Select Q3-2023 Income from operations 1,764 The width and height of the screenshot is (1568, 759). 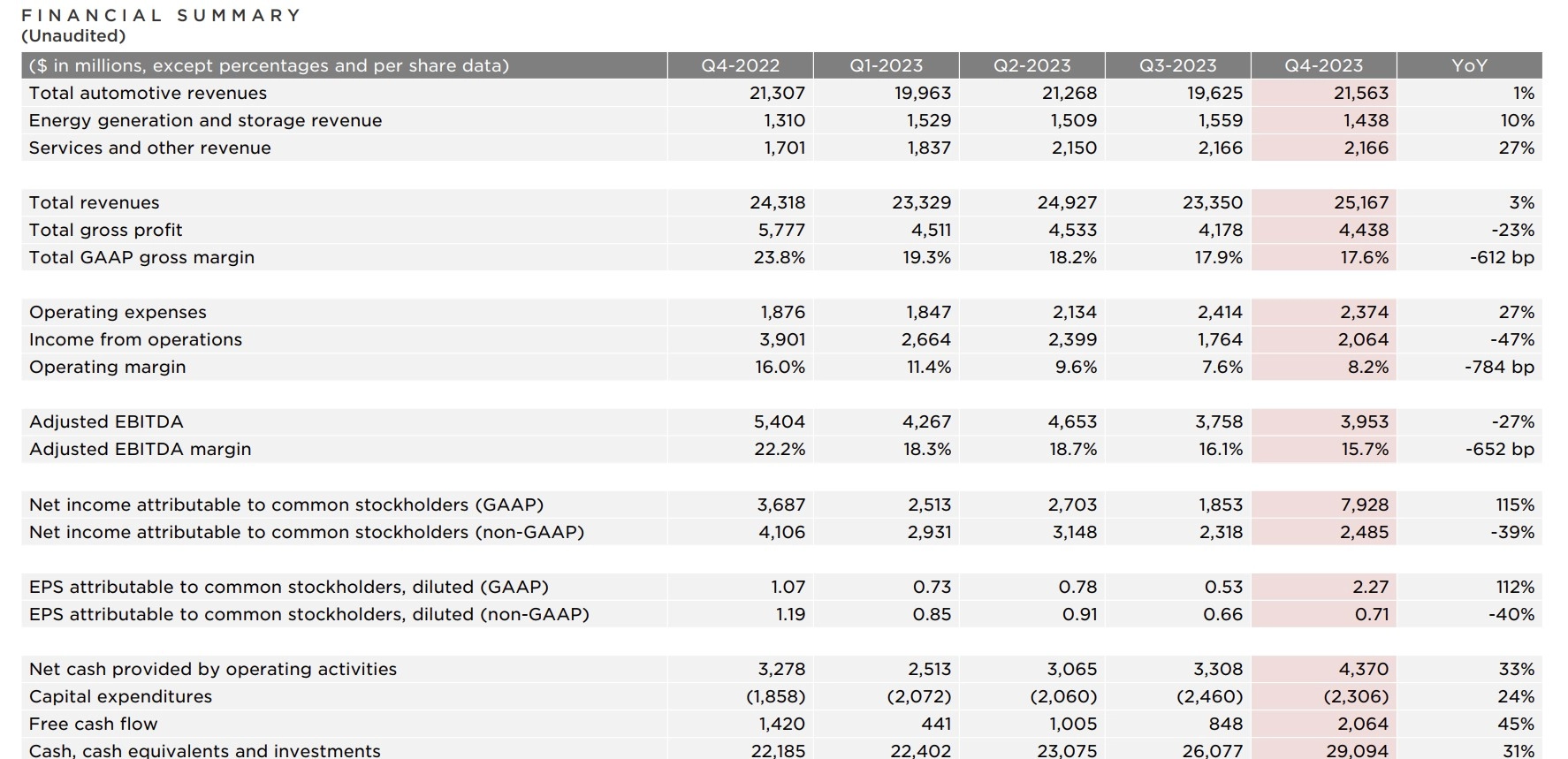coord(1220,339)
